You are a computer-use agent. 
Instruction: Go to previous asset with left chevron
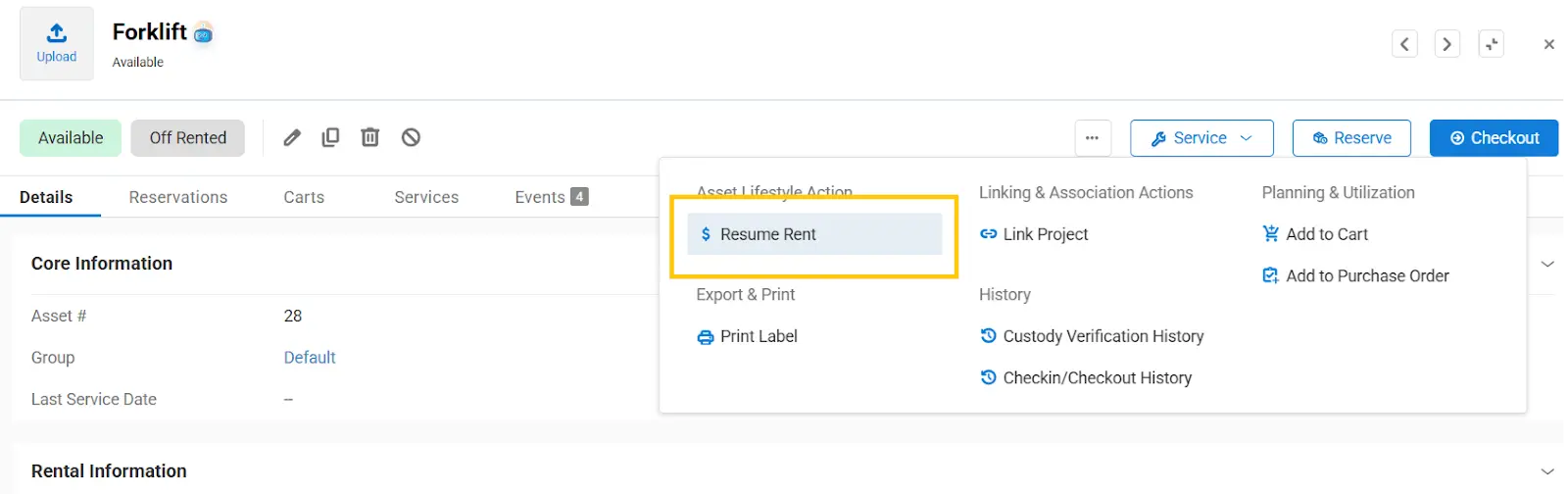pyautogui.click(x=1404, y=44)
